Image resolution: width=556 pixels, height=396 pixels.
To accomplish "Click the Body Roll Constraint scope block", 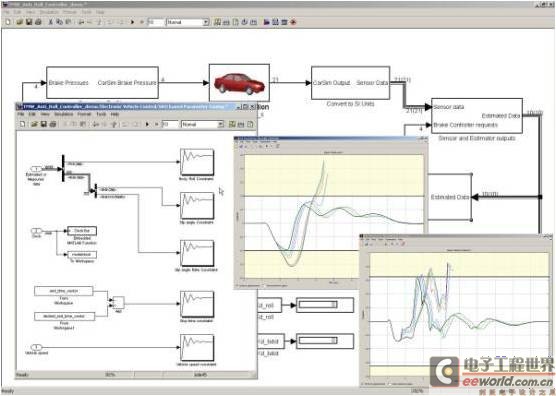I will (197, 162).
